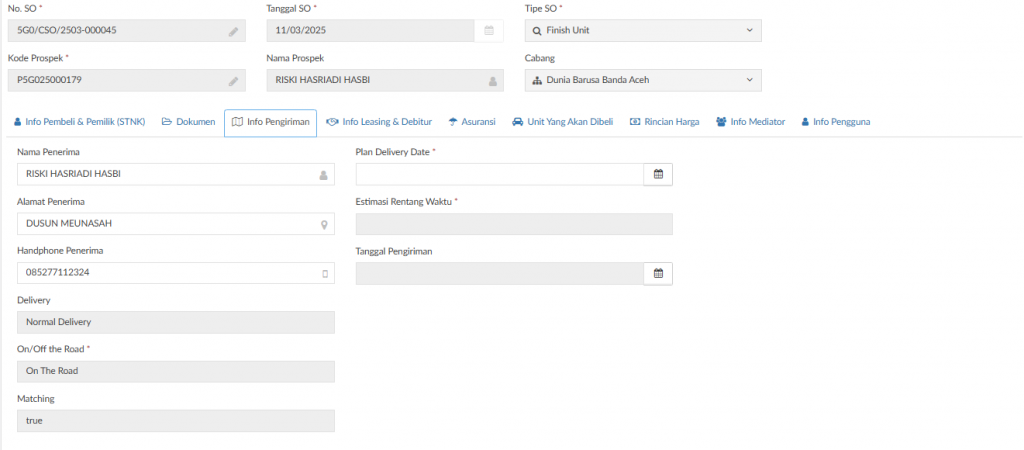Click phone icon in Handphone Penerima field

pos(324,273)
